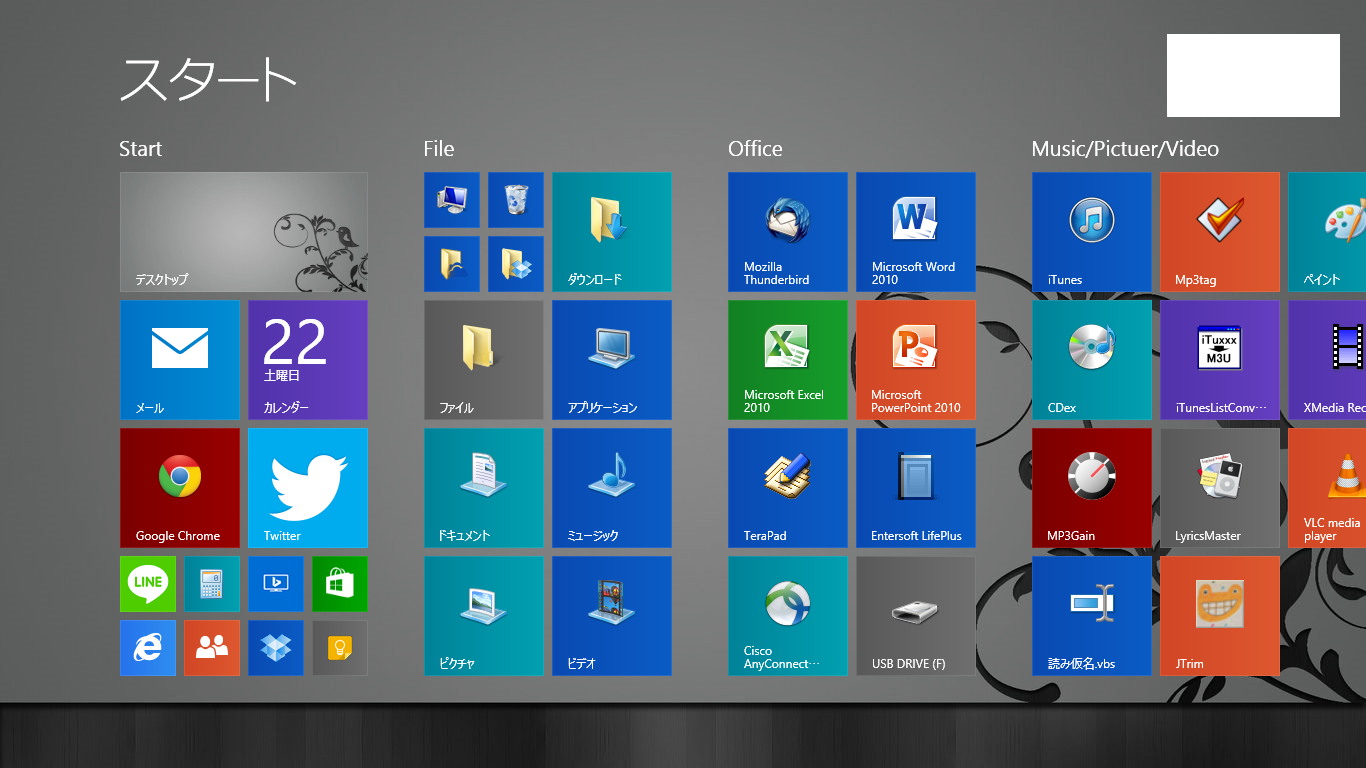Select the "File" group header
The height and width of the screenshot is (768, 1366).
pos(439,149)
